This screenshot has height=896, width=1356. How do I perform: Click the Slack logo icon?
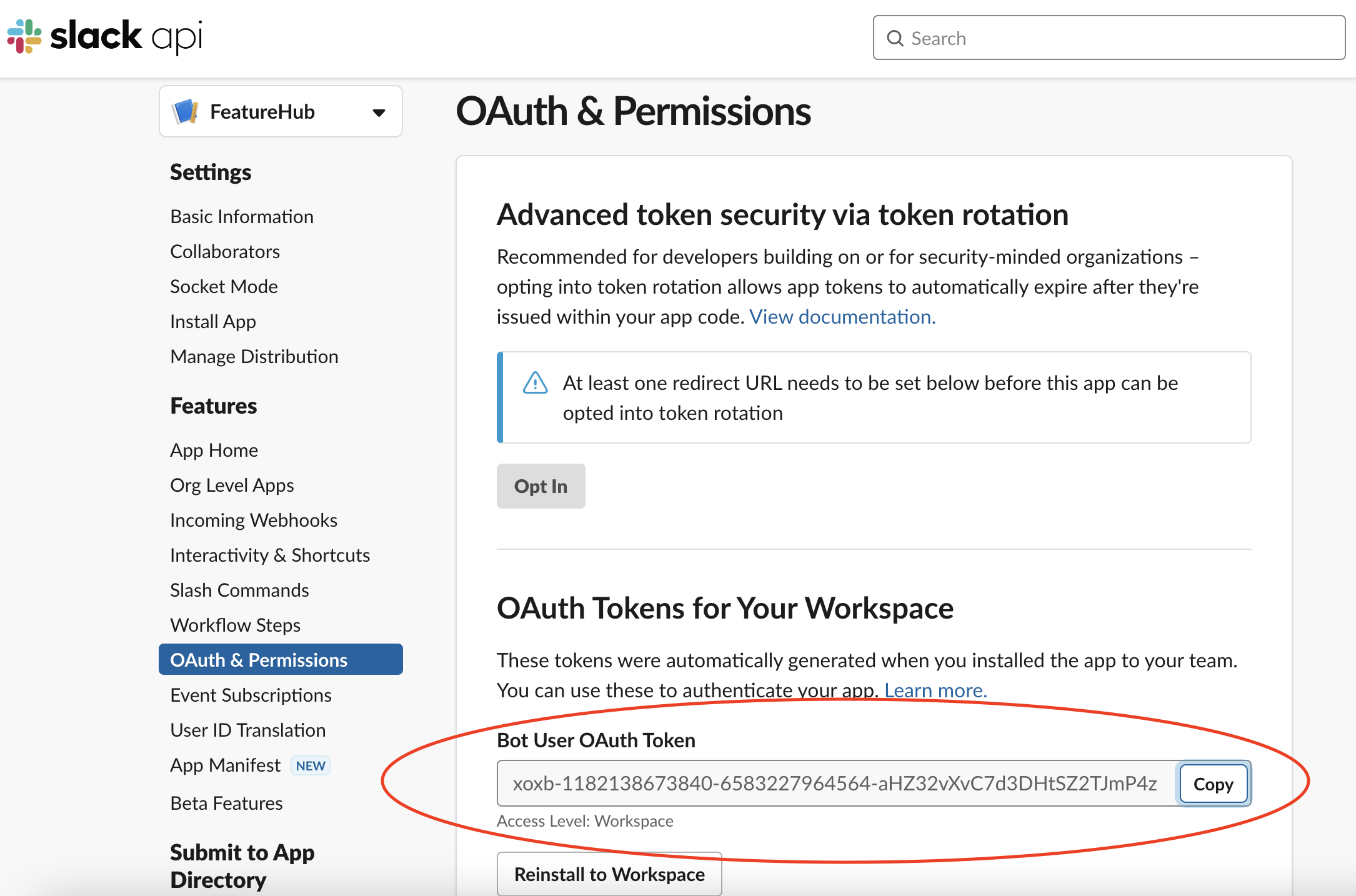24,36
